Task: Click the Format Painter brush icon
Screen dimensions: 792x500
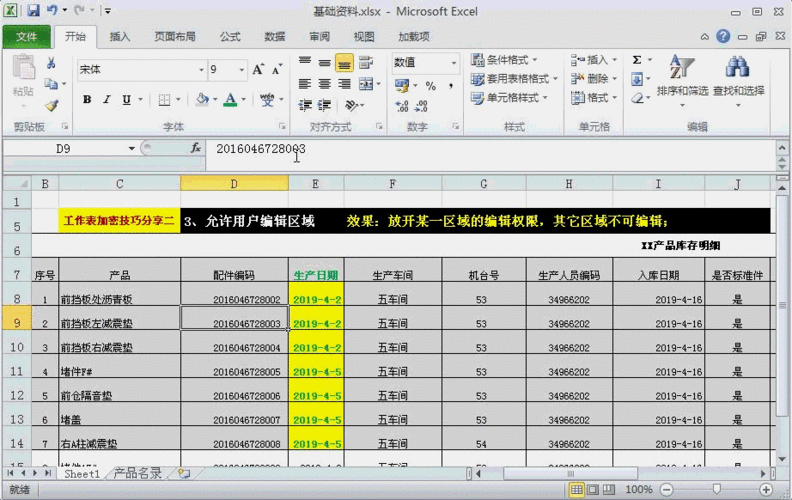Action: click(x=51, y=105)
